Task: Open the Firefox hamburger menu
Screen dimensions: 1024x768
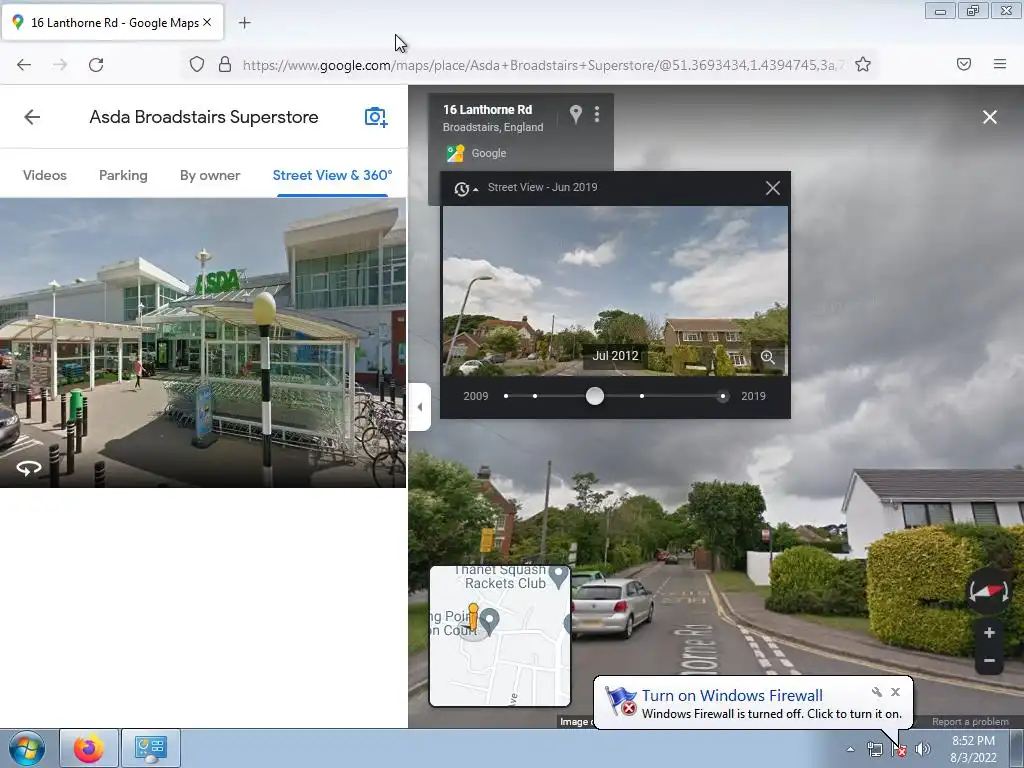Action: pyautogui.click(x=1000, y=64)
